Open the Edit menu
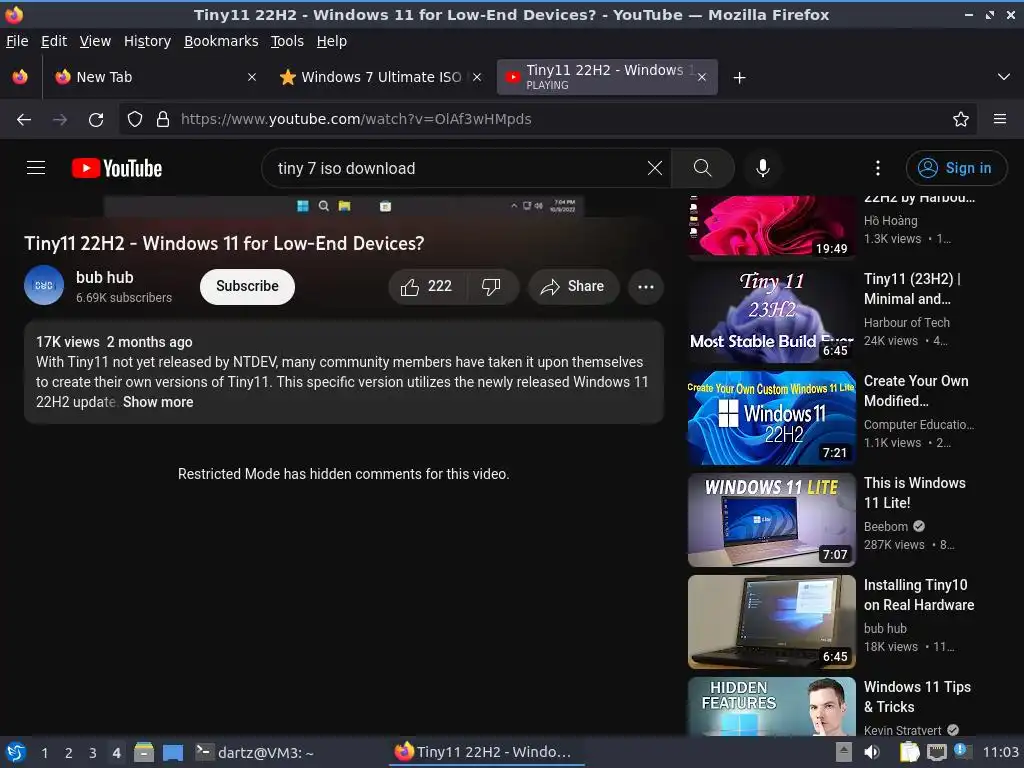The image size is (1024, 768). [x=54, y=41]
